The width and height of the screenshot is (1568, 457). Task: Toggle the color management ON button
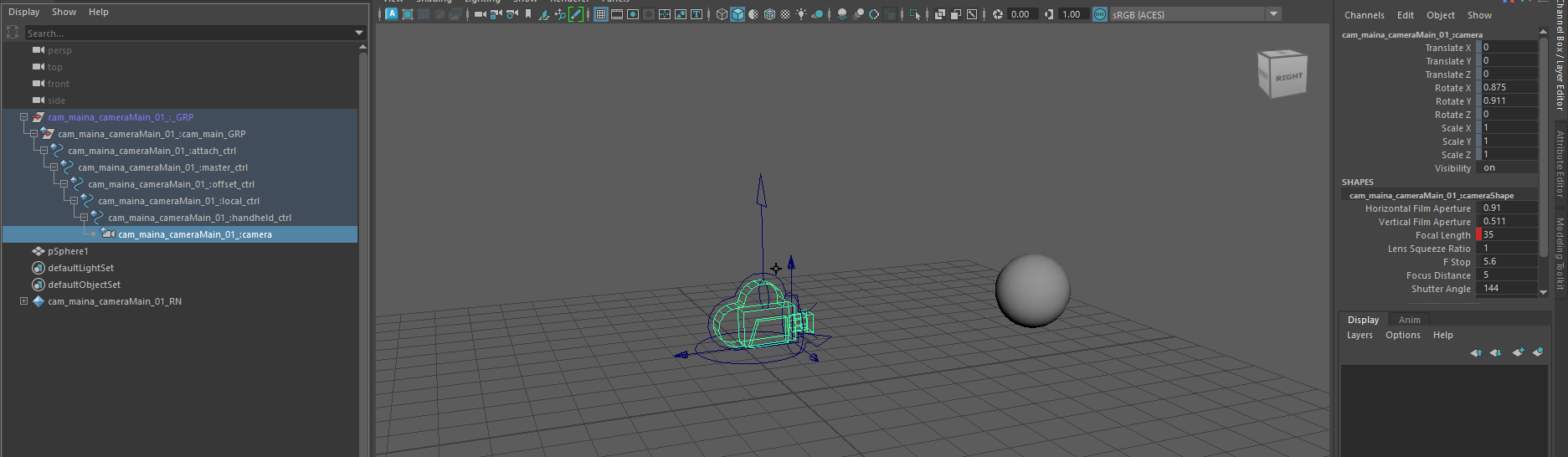click(x=1100, y=14)
